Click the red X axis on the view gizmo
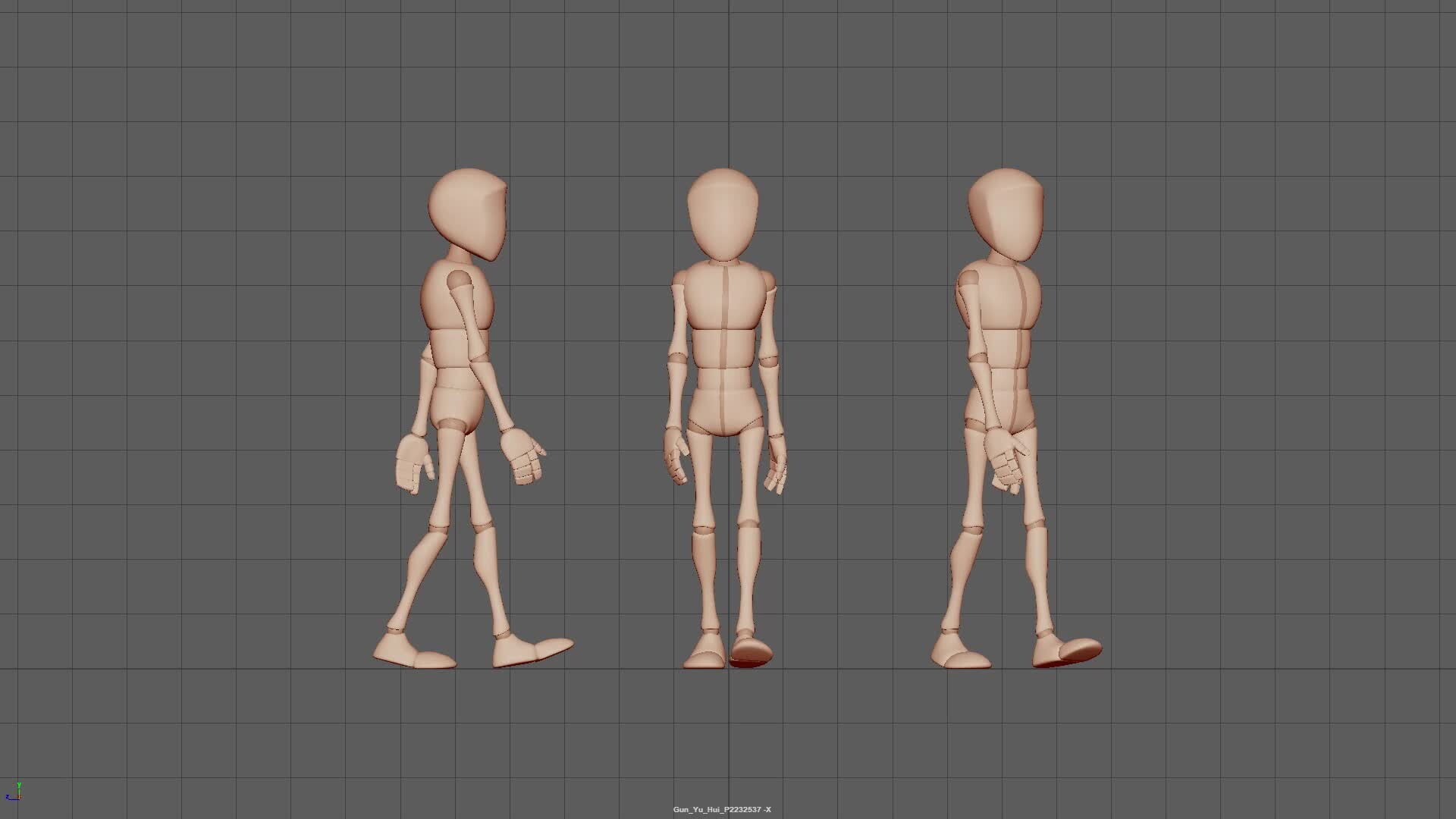 pos(20,796)
